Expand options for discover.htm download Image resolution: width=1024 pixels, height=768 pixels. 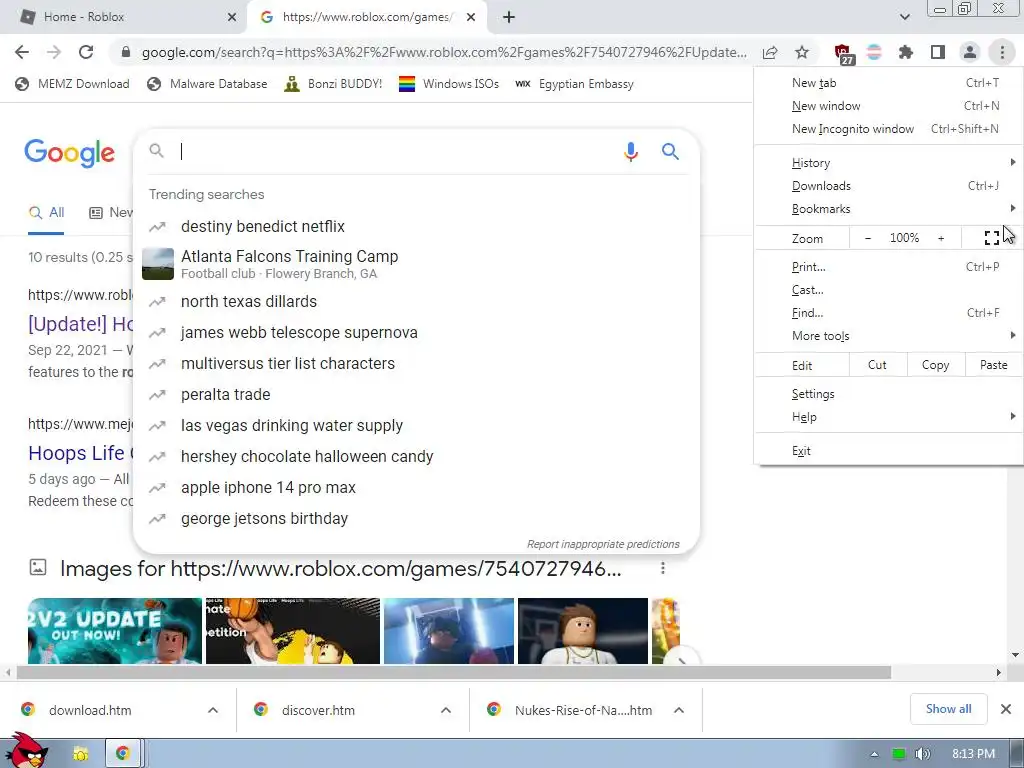point(446,710)
